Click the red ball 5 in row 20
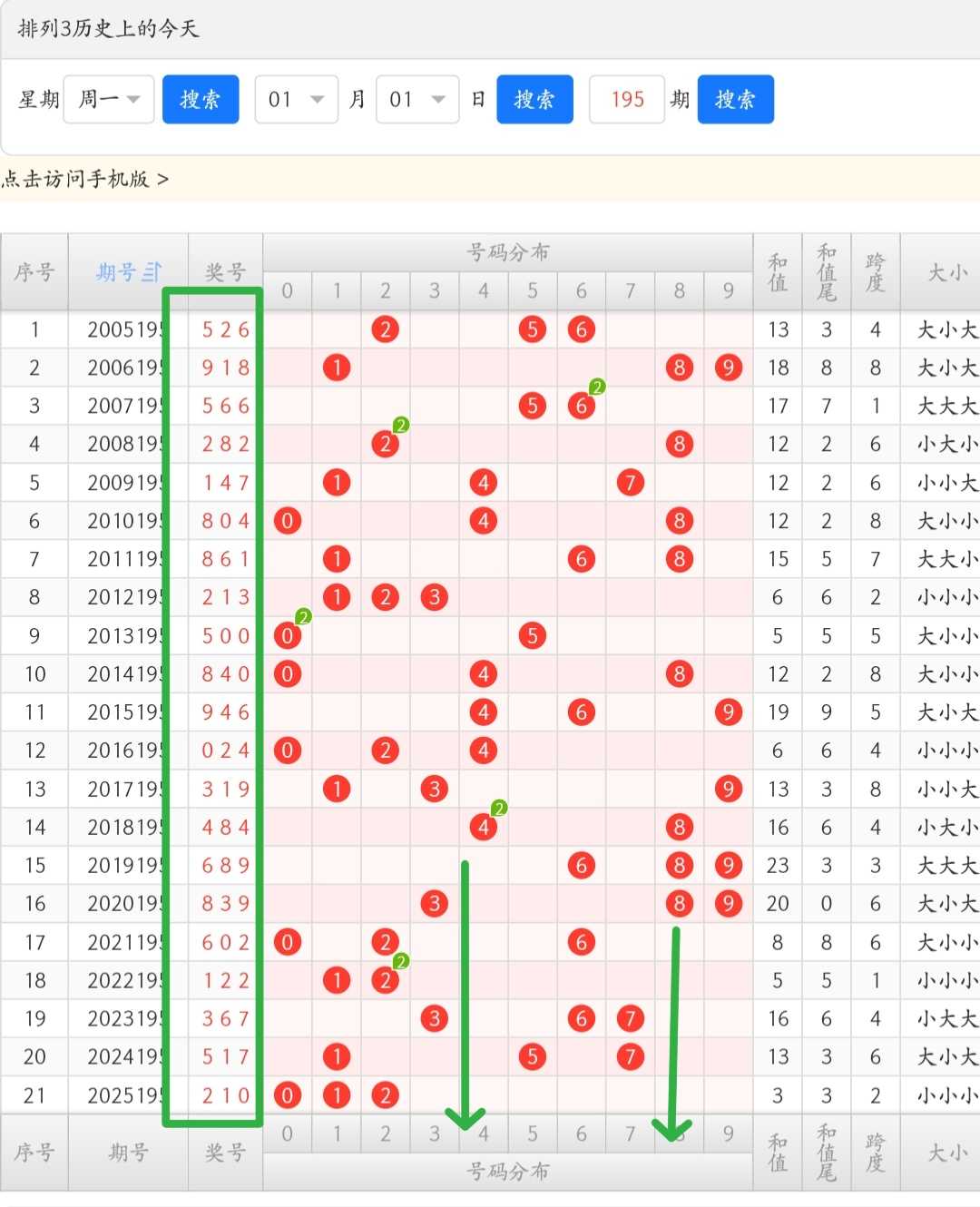The height and width of the screenshot is (1207, 980). [533, 1056]
